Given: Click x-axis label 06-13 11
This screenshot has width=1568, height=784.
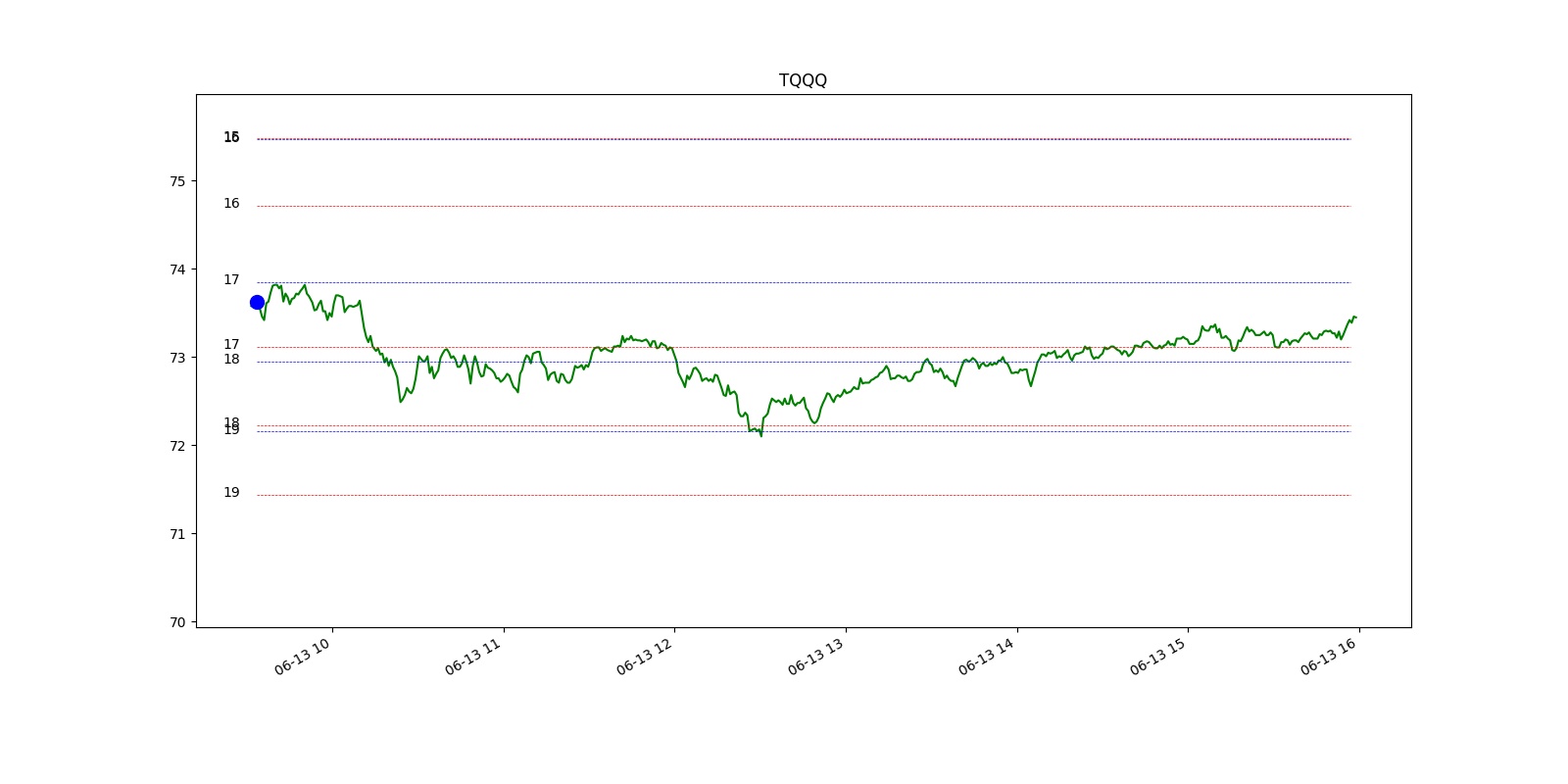Looking at the screenshot, I should [x=473, y=656].
